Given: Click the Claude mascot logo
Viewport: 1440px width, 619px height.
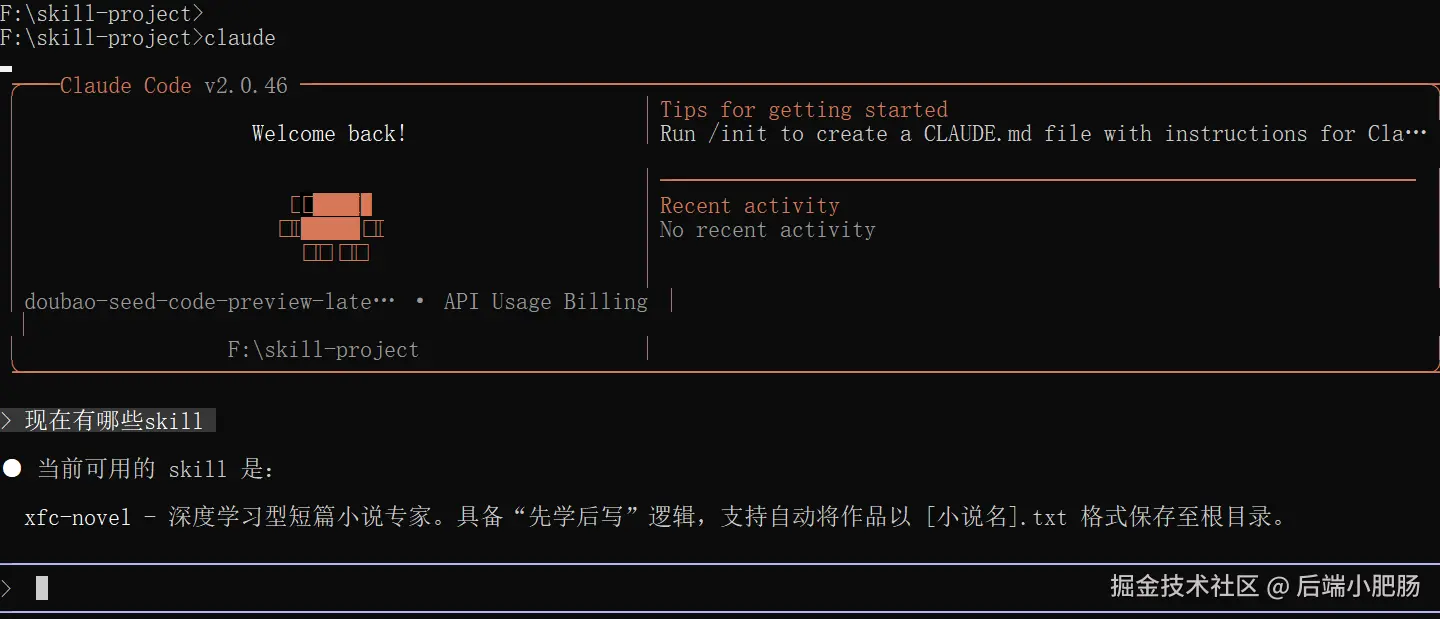Looking at the screenshot, I should (x=331, y=228).
